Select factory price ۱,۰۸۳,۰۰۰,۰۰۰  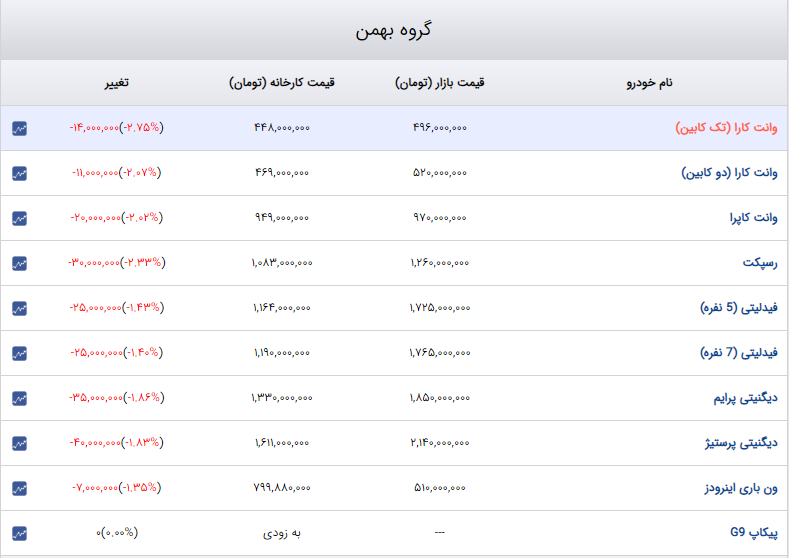coord(282,263)
